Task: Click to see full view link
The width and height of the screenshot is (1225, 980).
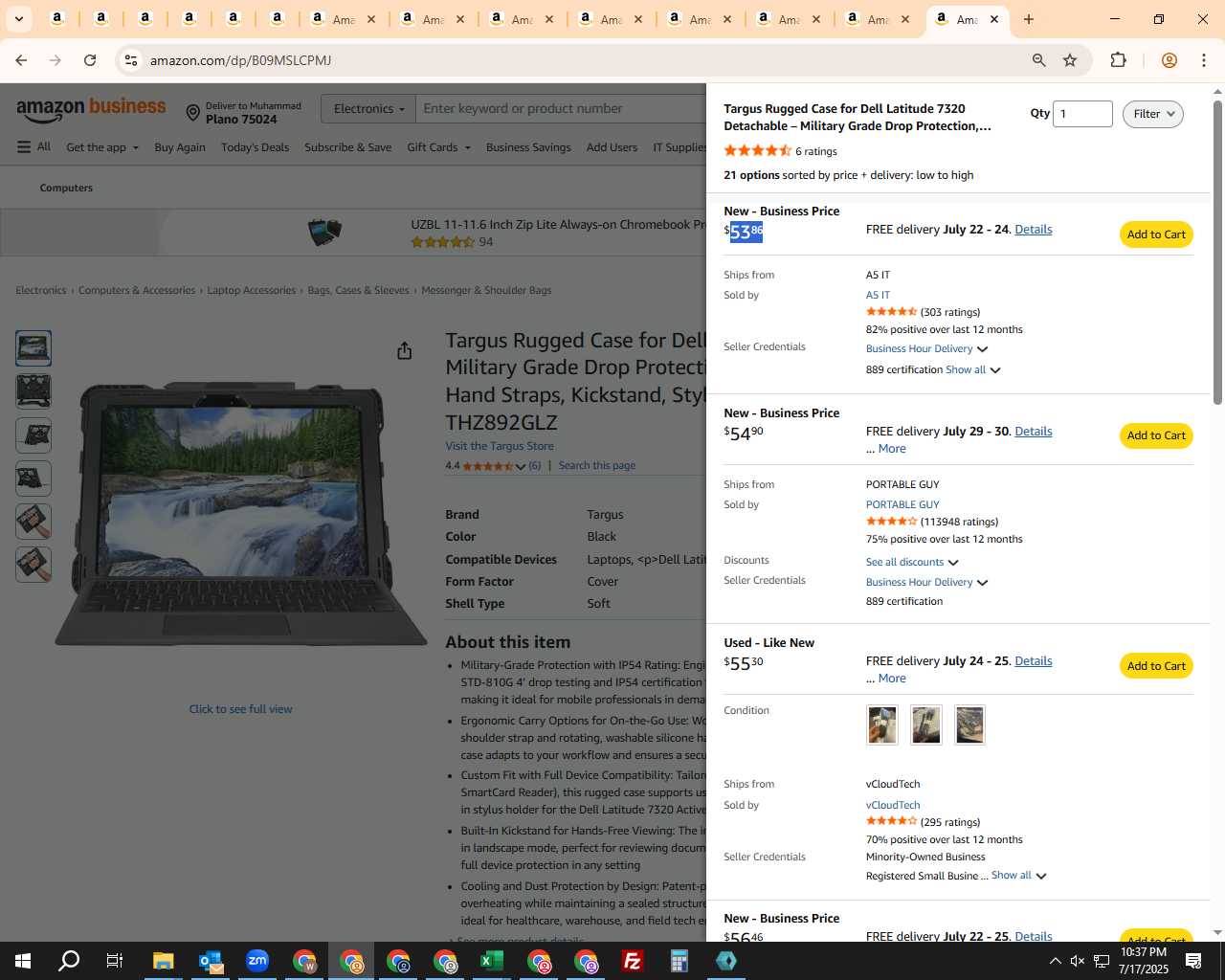Action: (240, 709)
